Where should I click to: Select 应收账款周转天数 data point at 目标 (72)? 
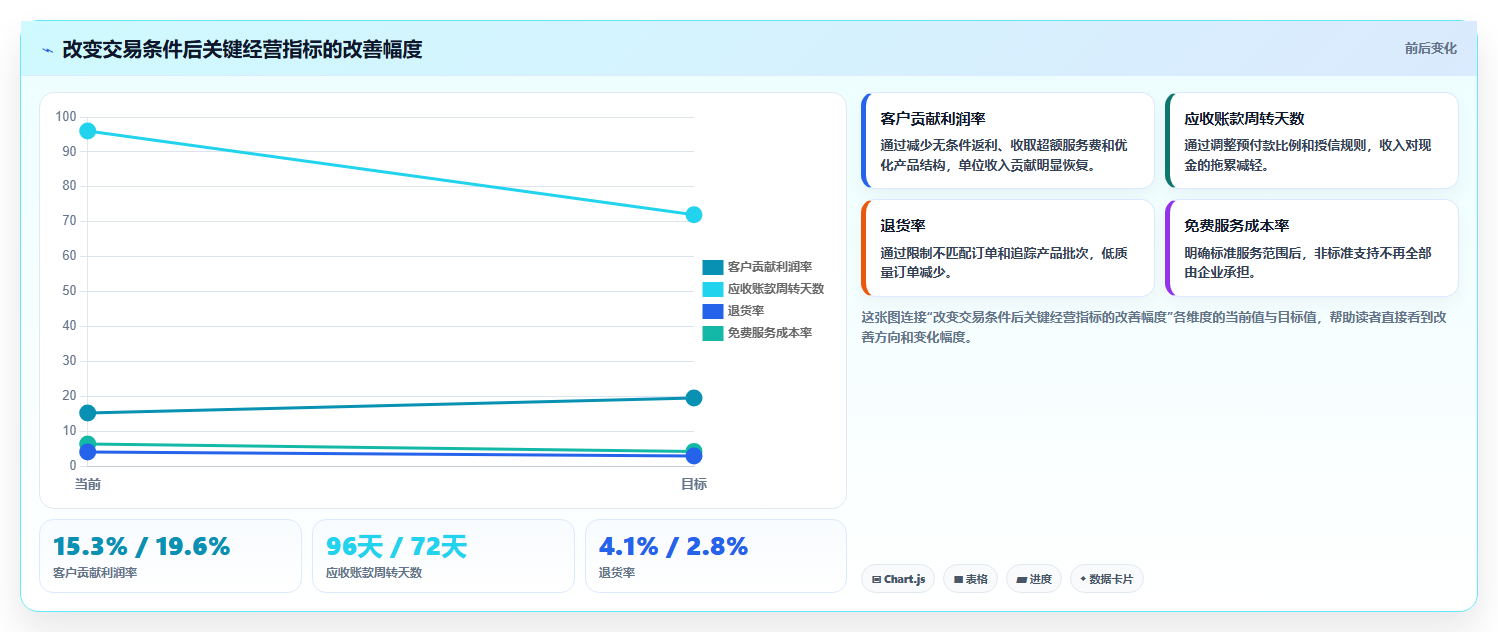pos(694,215)
